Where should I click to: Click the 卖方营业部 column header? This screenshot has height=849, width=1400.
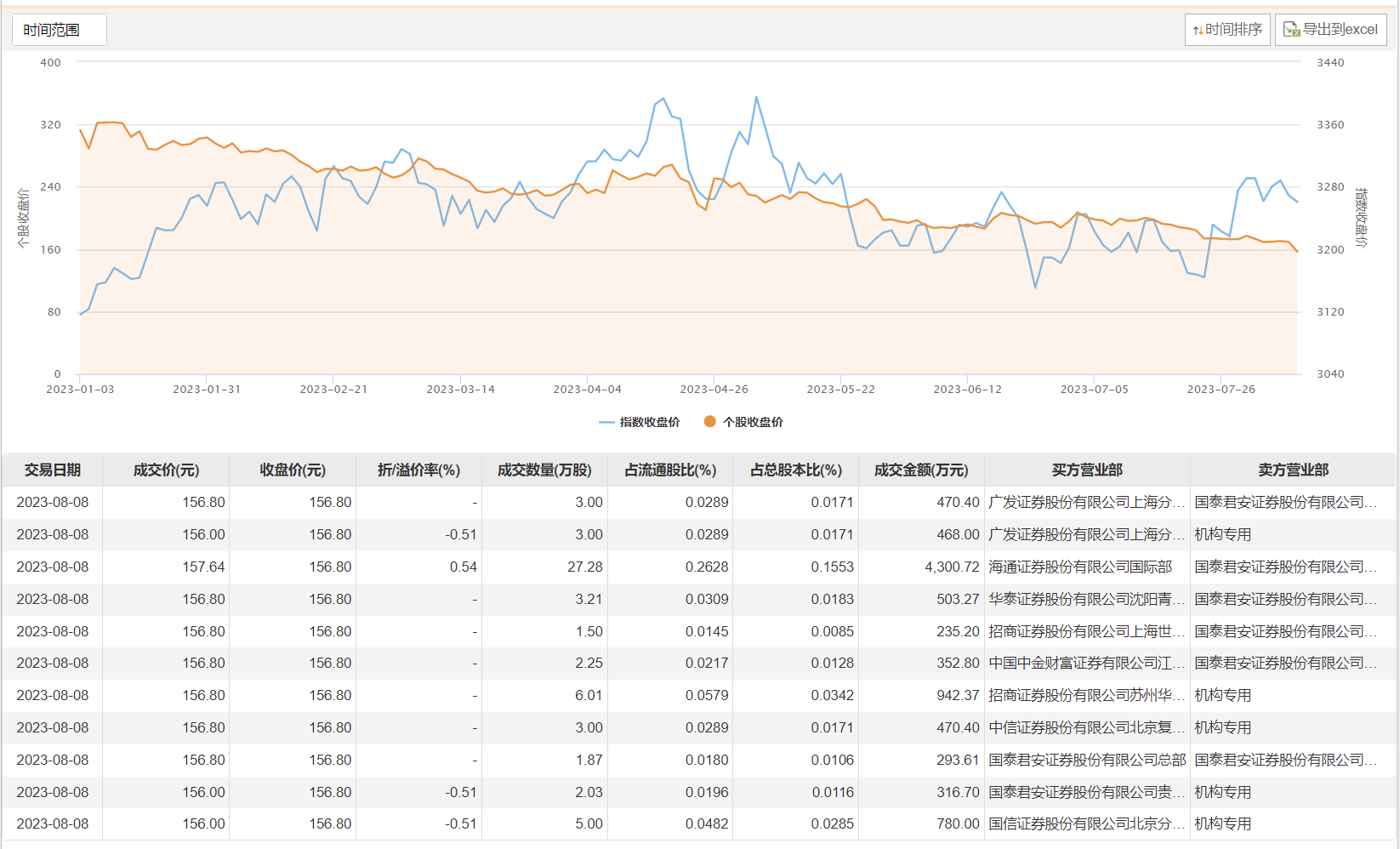point(1293,470)
